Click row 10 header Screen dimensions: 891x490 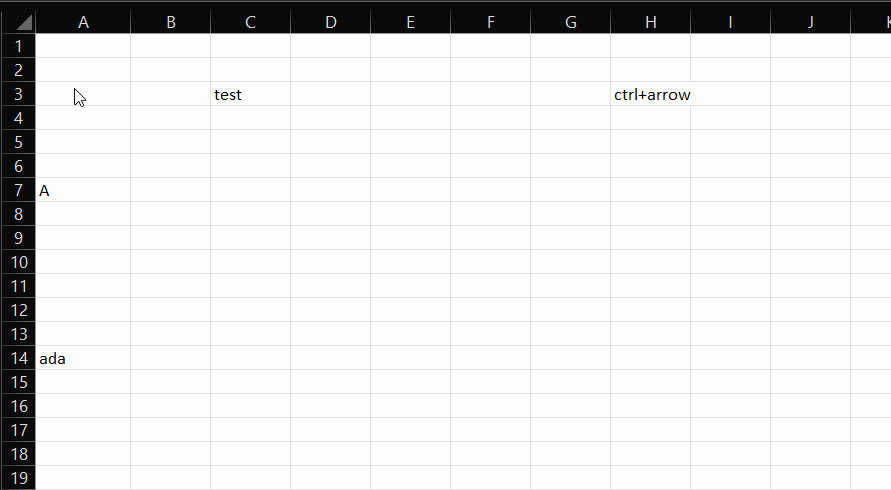[18, 262]
